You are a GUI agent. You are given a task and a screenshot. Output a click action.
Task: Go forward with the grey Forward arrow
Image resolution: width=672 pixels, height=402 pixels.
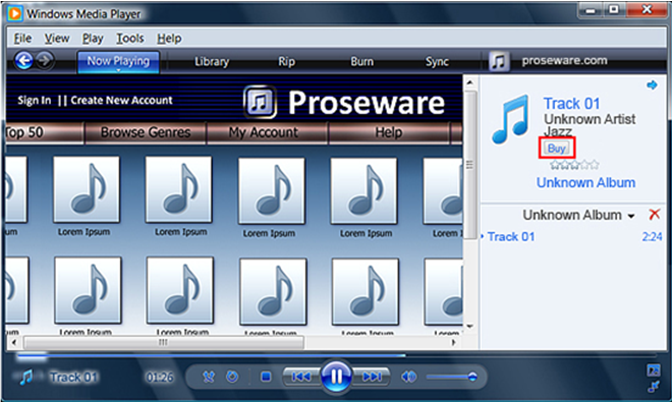click(45, 60)
